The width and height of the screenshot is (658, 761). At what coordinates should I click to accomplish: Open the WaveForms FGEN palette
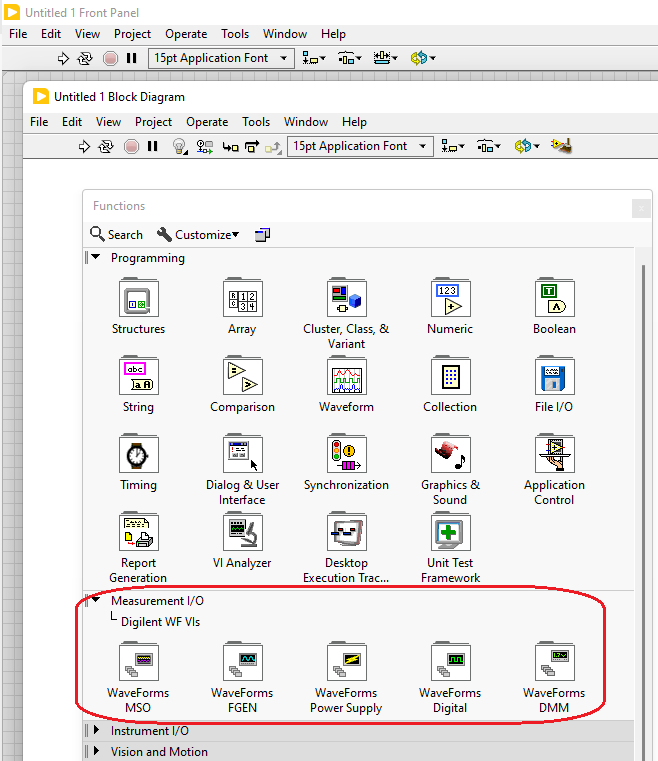pos(242,663)
